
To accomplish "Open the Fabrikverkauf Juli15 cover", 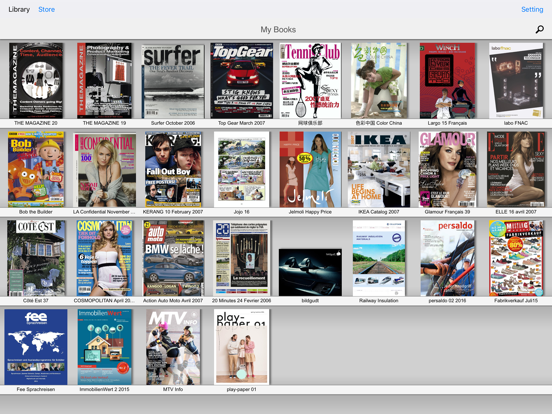I will tap(516, 258).
